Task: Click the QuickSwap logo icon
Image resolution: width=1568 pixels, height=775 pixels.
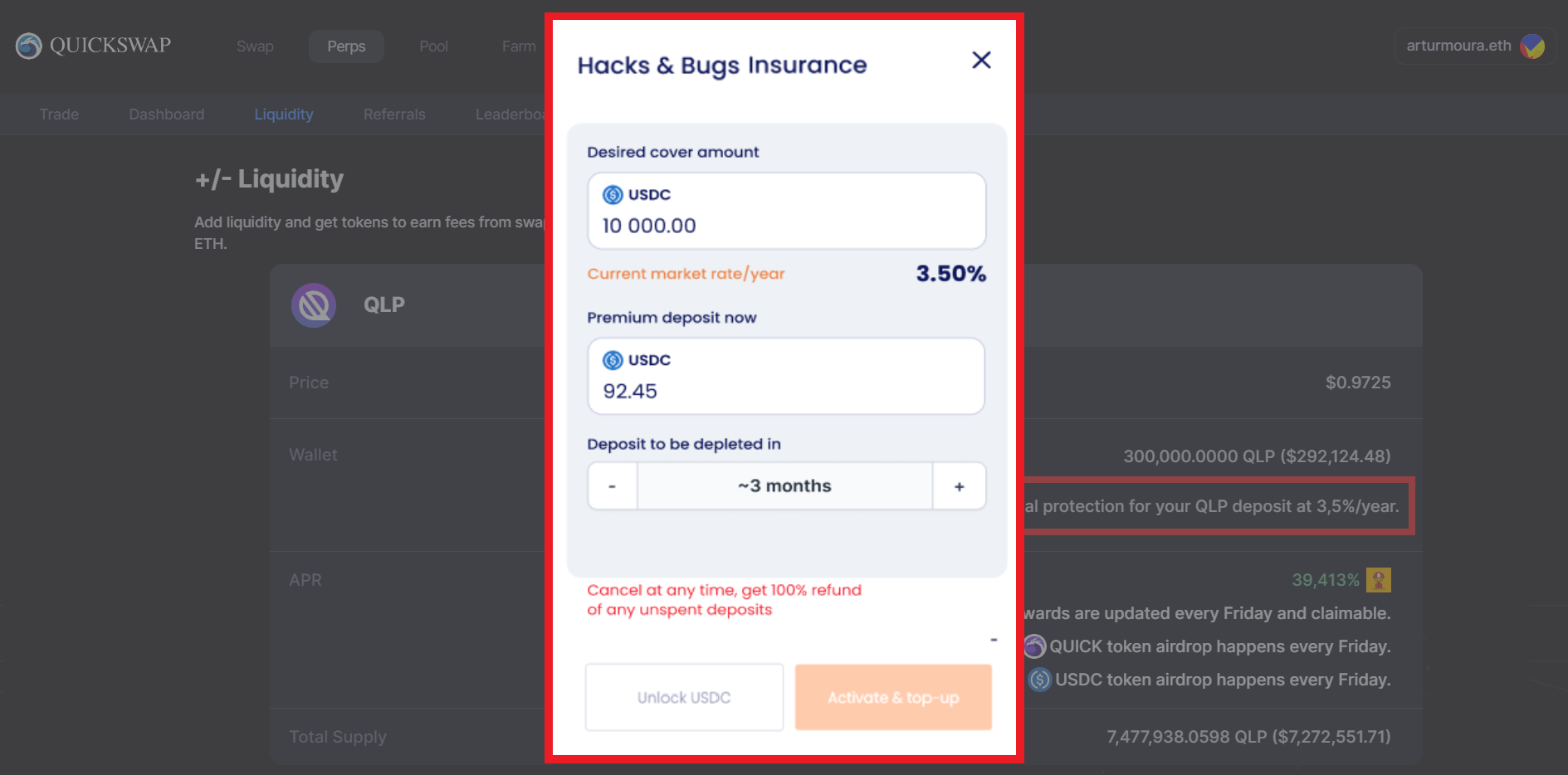Action: [x=29, y=46]
